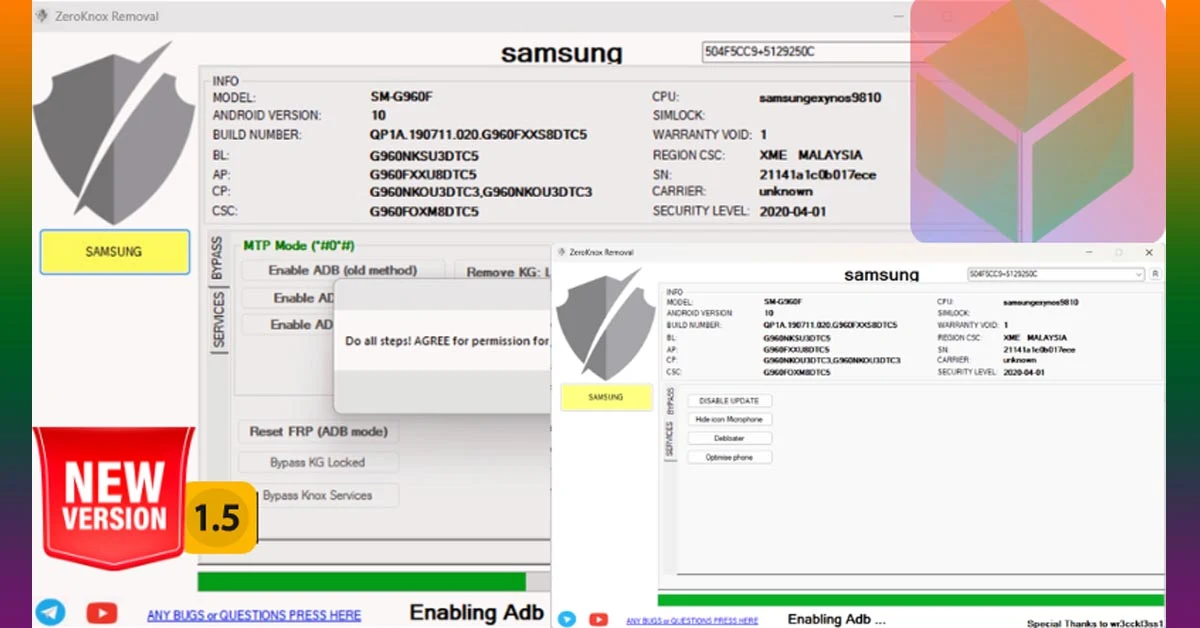Click the serial number 21141a1c0b017ece in back window
Screen dimensions: 1200x628
pos(818,174)
